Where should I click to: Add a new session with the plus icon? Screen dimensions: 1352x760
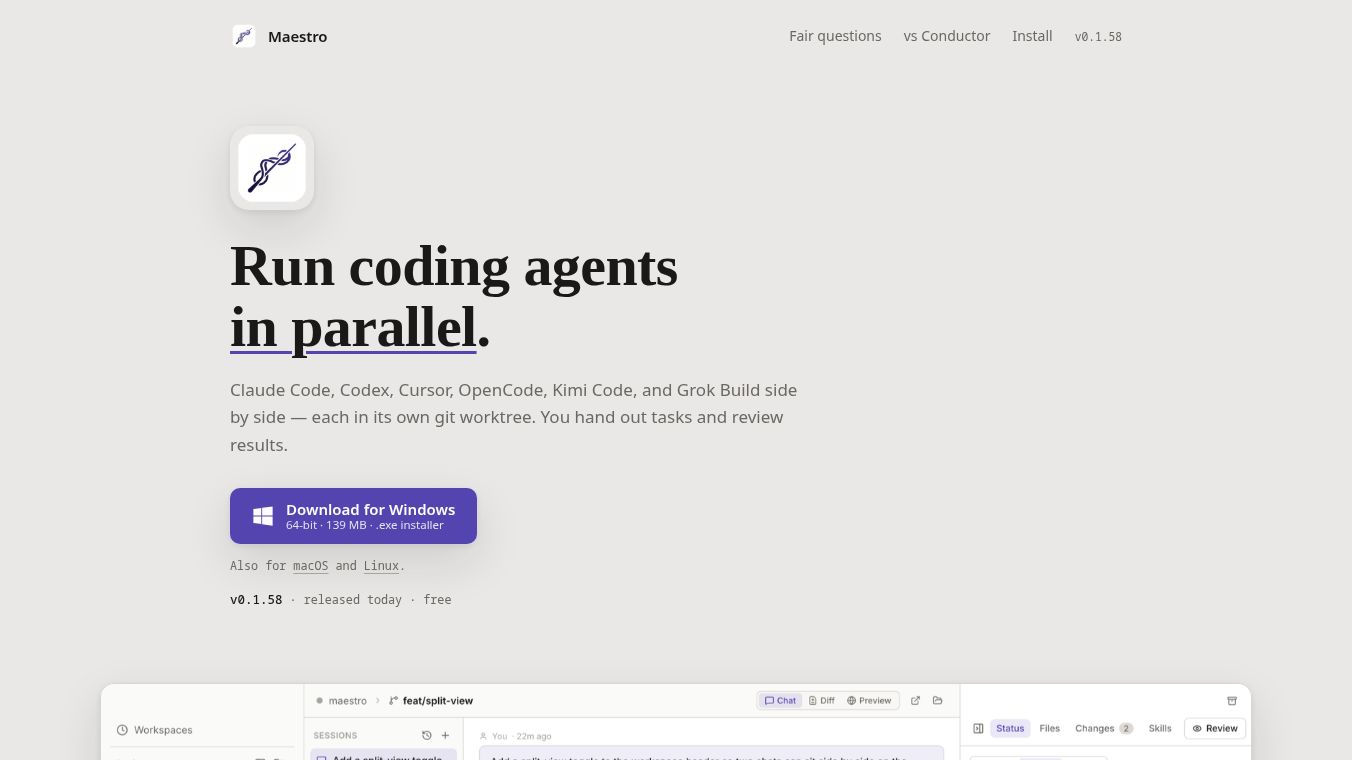click(446, 735)
